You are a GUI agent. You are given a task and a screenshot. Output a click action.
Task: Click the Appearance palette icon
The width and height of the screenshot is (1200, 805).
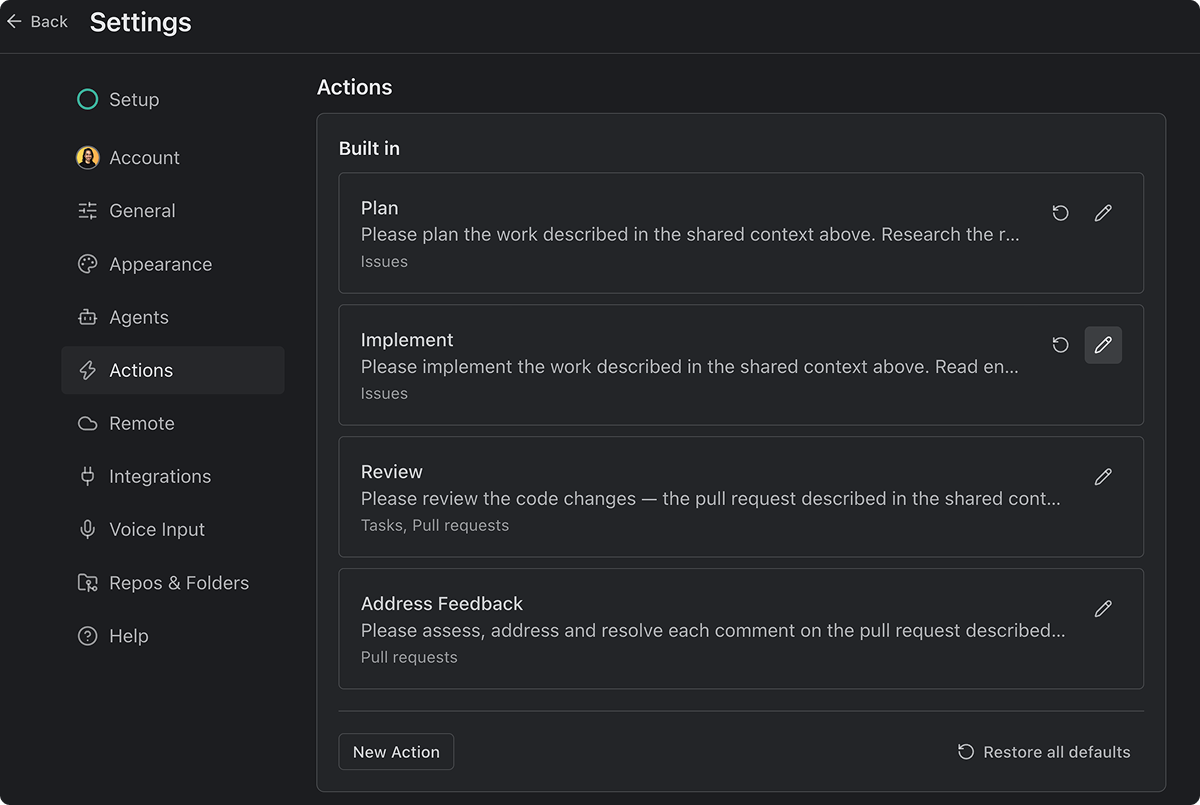87,264
